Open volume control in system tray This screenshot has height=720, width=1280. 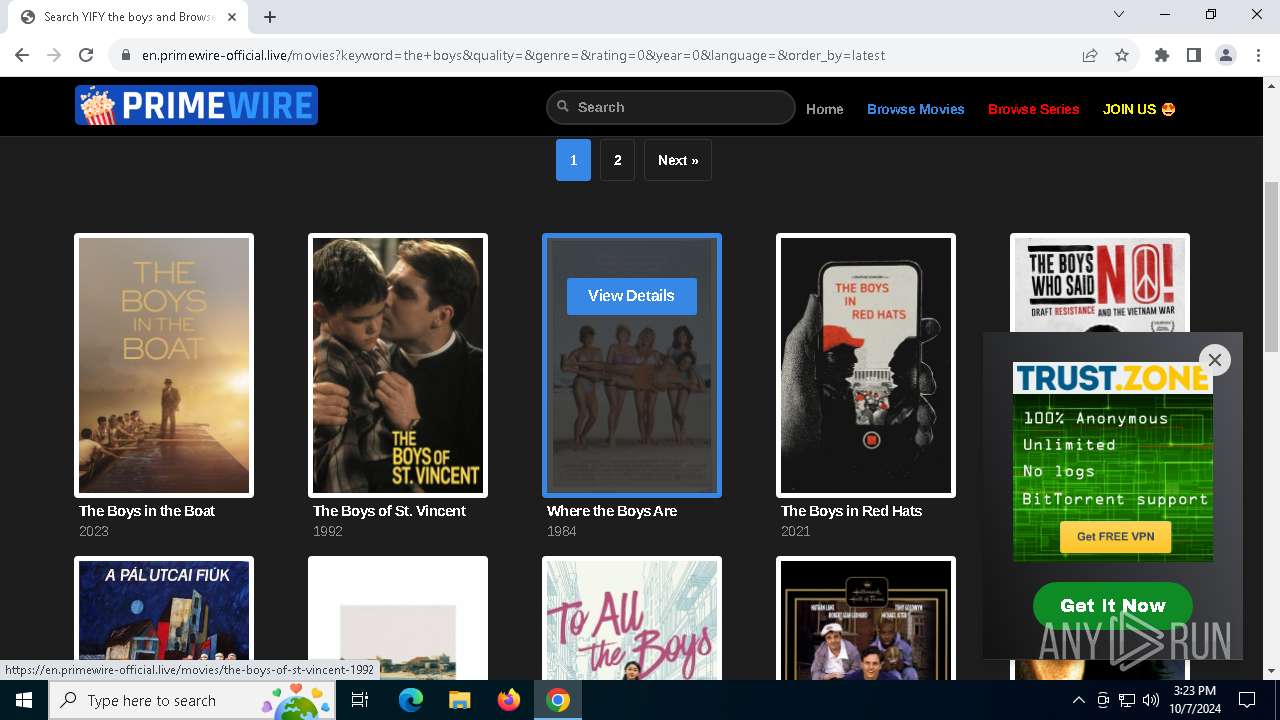click(1151, 700)
